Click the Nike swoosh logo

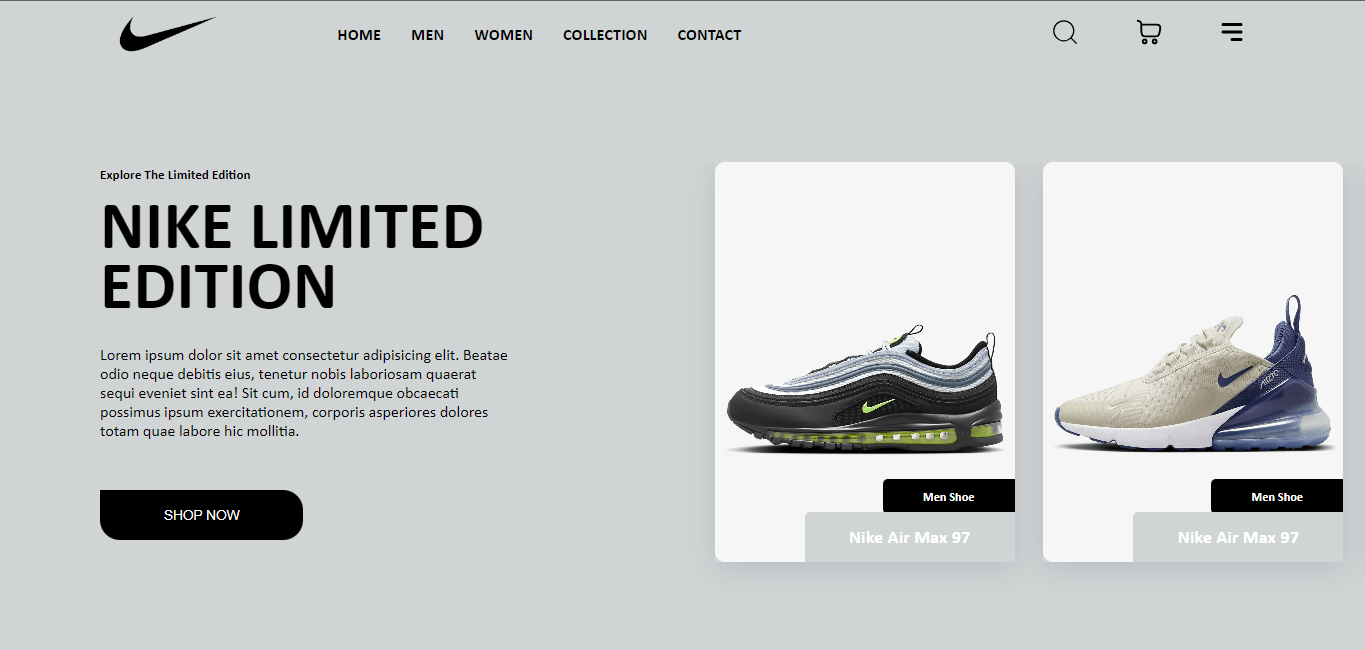click(x=166, y=34)
